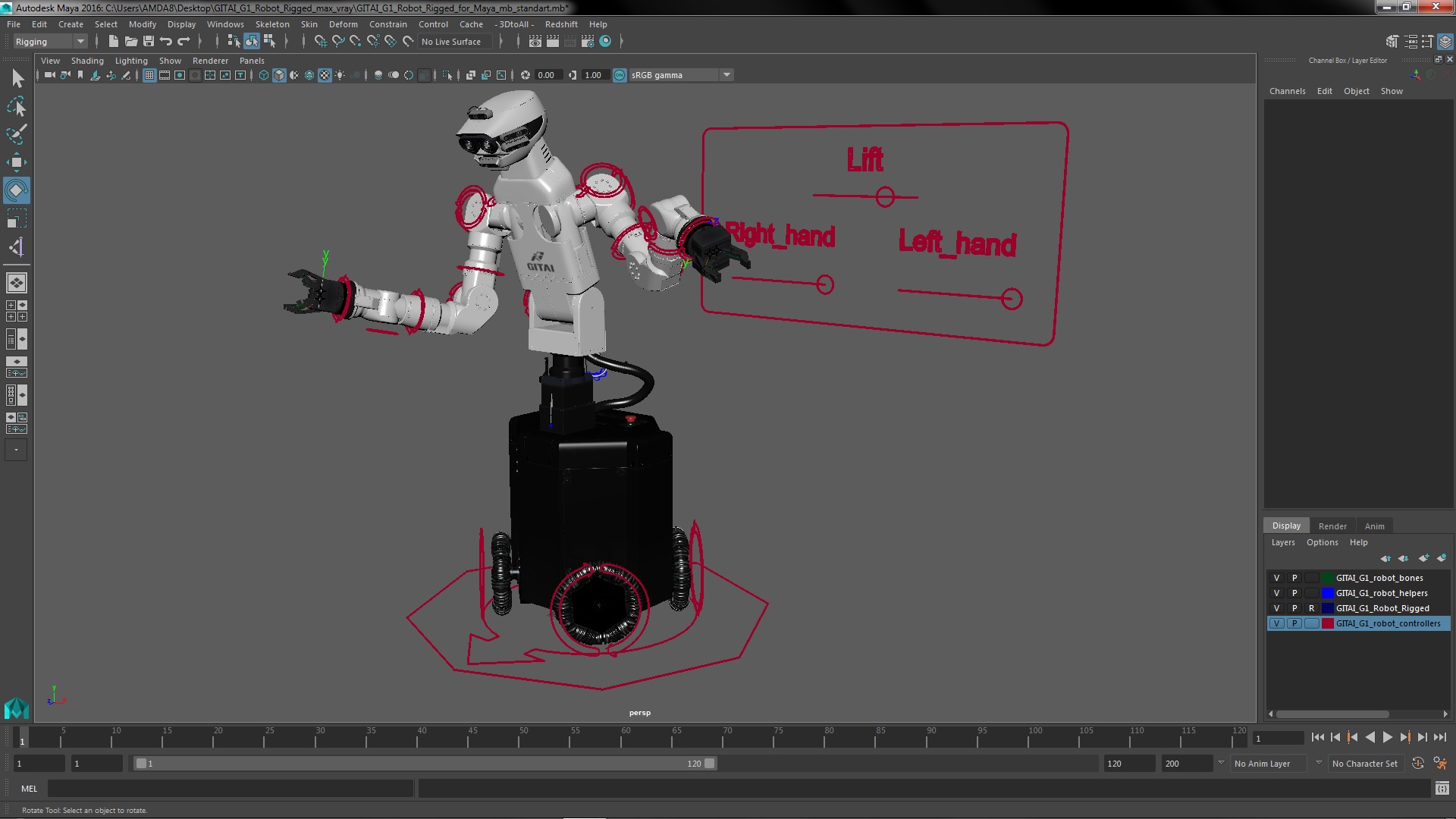Click Select by hierarchy mode icon
Viewport: 1456px width, 819px height.
pos(234,42)
